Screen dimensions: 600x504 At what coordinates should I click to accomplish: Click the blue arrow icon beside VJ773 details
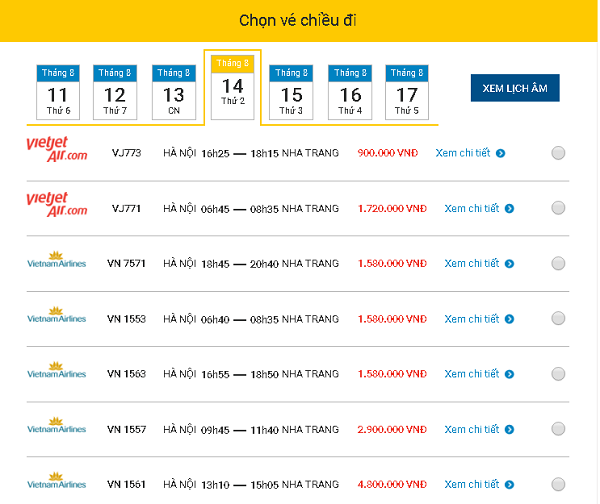click(x=500, y=153)
